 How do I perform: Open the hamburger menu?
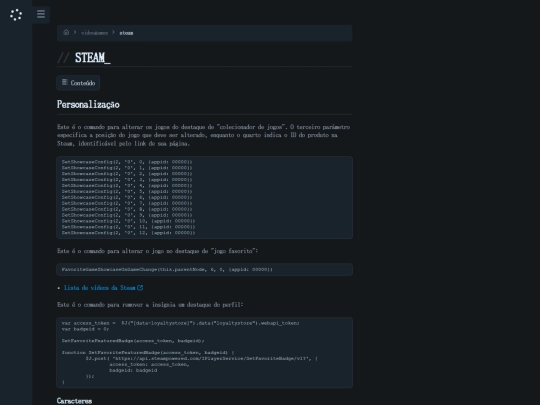coord(41,14)
